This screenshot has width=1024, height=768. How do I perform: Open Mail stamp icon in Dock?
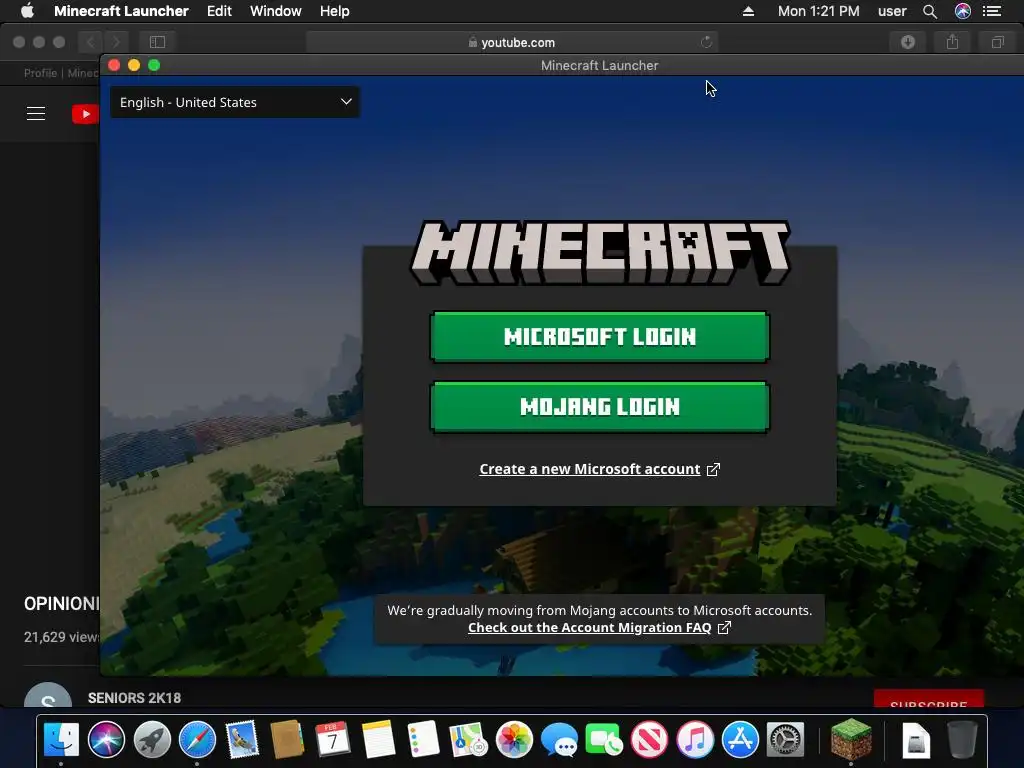coord(242,740)
